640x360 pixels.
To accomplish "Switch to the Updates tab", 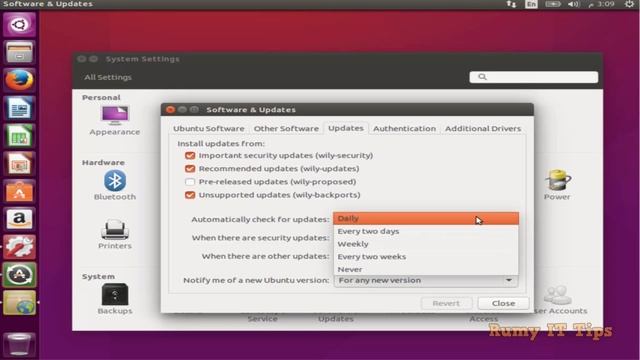I will point(346,128).
